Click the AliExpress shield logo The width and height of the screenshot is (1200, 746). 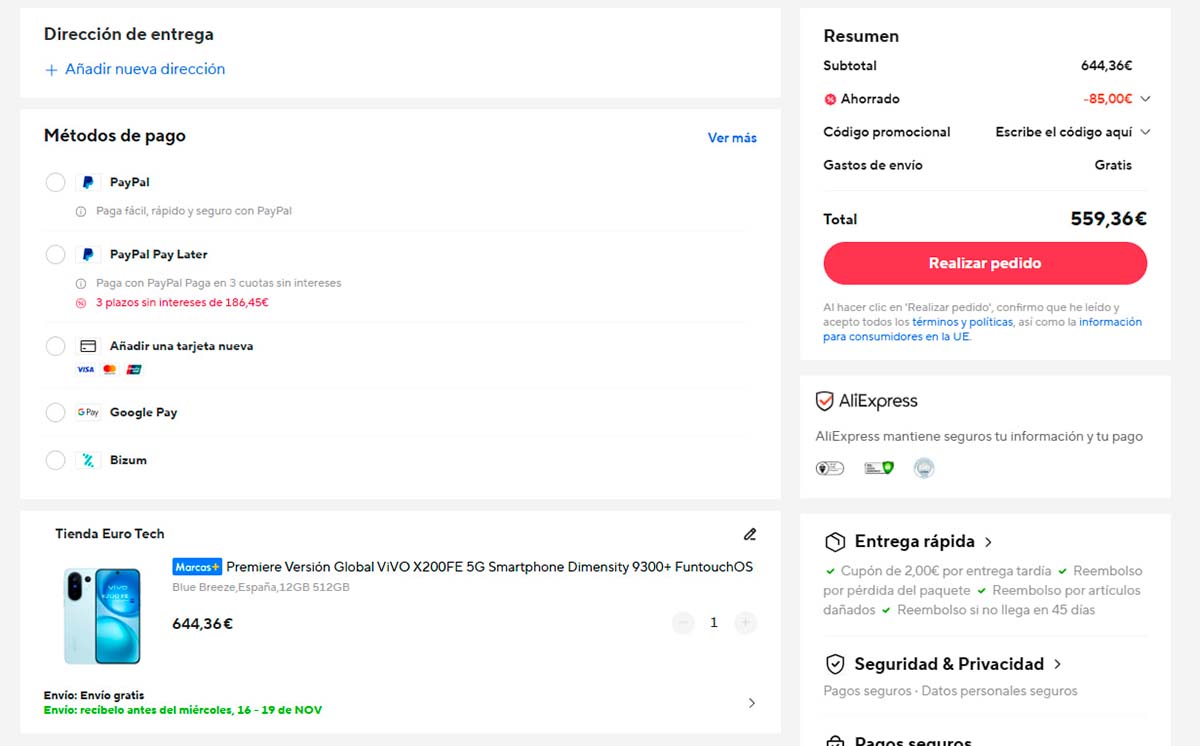click(825, 401)
